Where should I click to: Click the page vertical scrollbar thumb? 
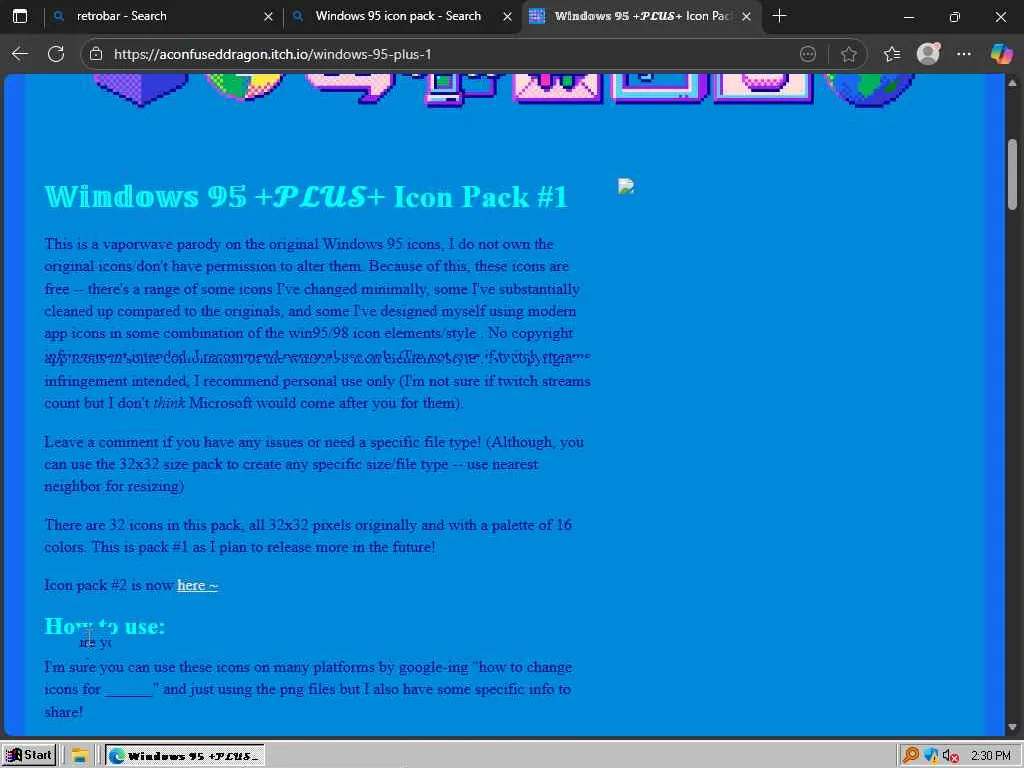click(x=1012, y=174)
